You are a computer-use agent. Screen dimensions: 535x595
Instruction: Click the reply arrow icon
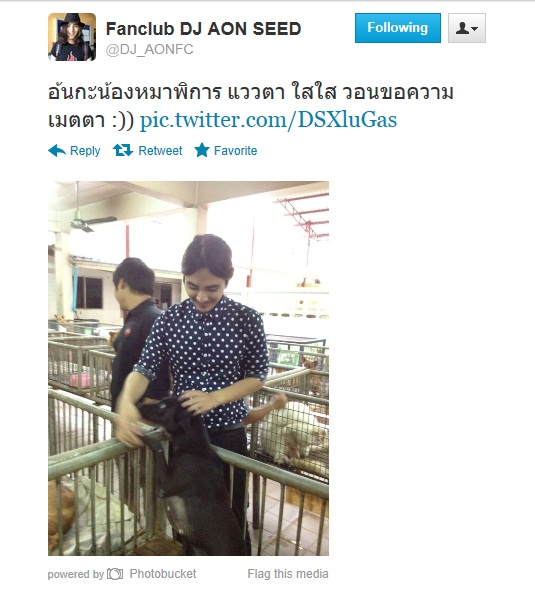(x=57, y=151)
